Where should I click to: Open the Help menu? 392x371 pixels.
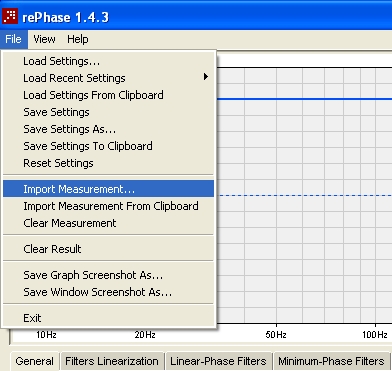(x=78, y=39)
